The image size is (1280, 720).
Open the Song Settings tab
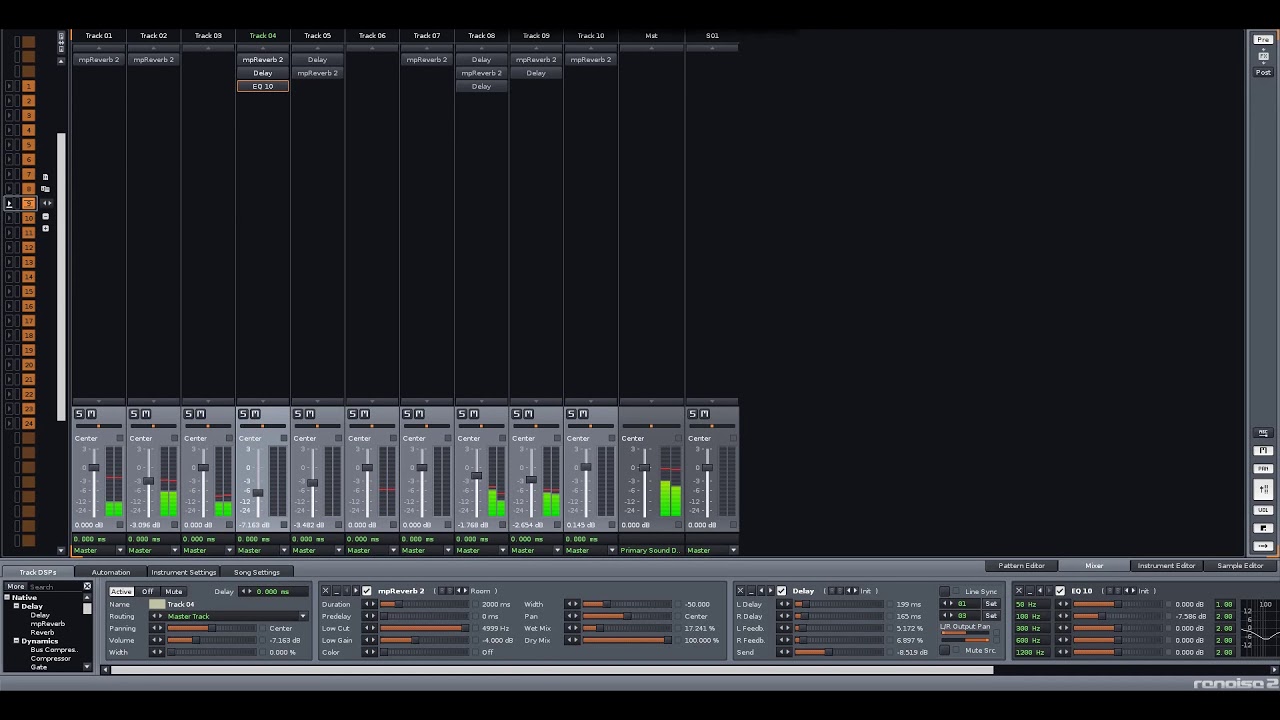pyautogui.click(x=257, y=572)
